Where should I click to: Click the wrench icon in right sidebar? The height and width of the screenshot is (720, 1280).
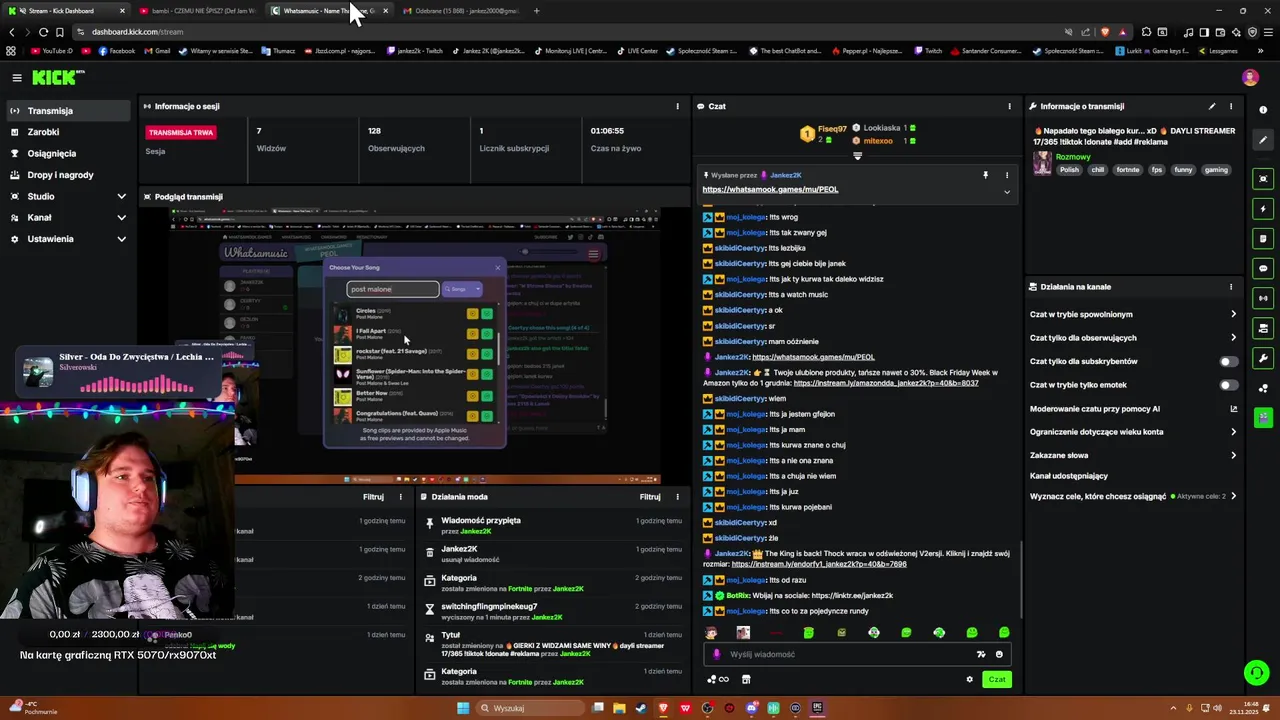point(1263,358)
